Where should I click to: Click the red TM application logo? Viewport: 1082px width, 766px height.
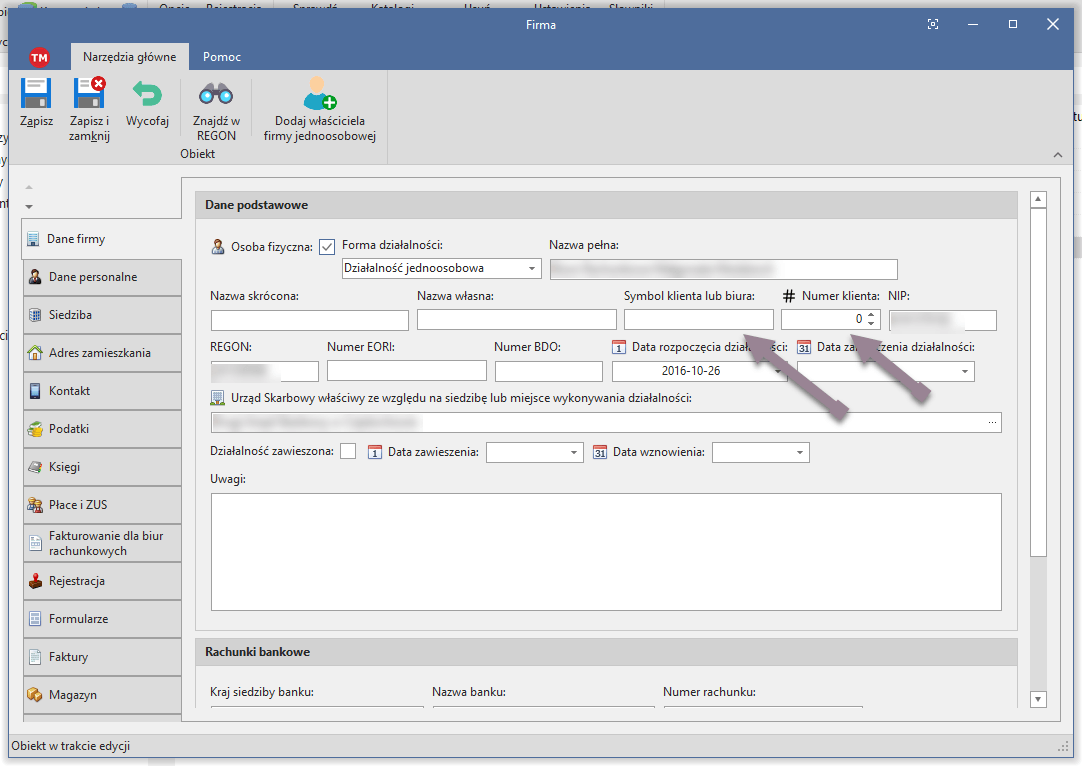tap(39, 57)
